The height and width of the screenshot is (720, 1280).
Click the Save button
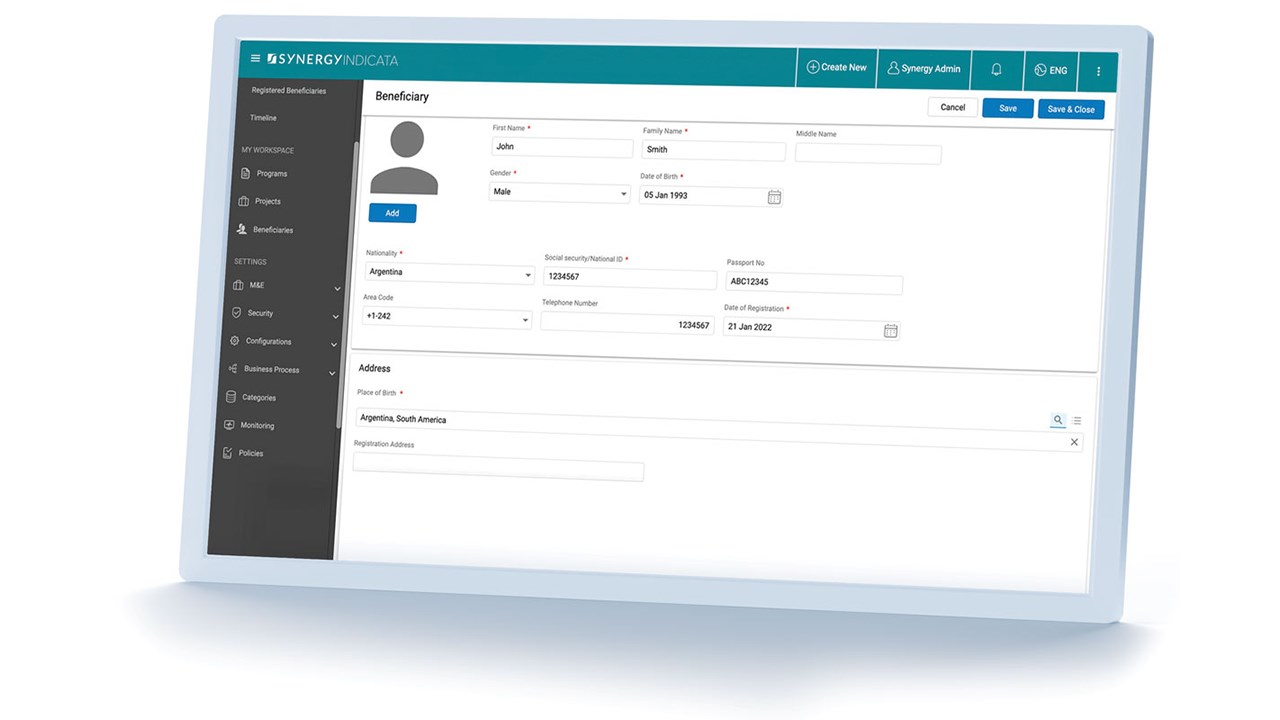pyautogui.click(x=1008, y=108)
